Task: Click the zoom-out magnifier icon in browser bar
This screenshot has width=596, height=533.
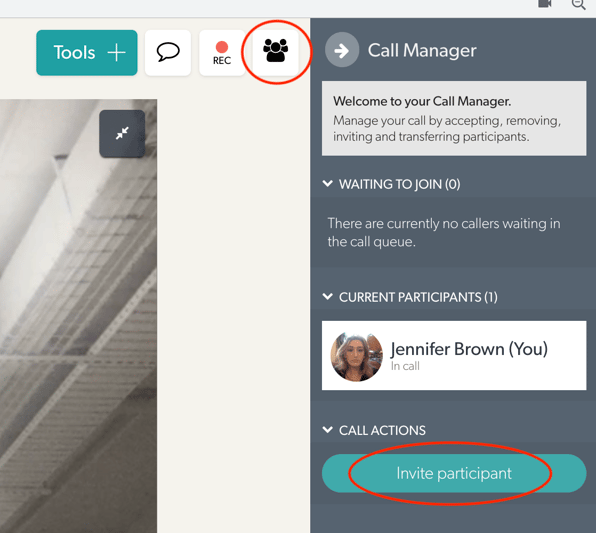Action: point(578,4)
